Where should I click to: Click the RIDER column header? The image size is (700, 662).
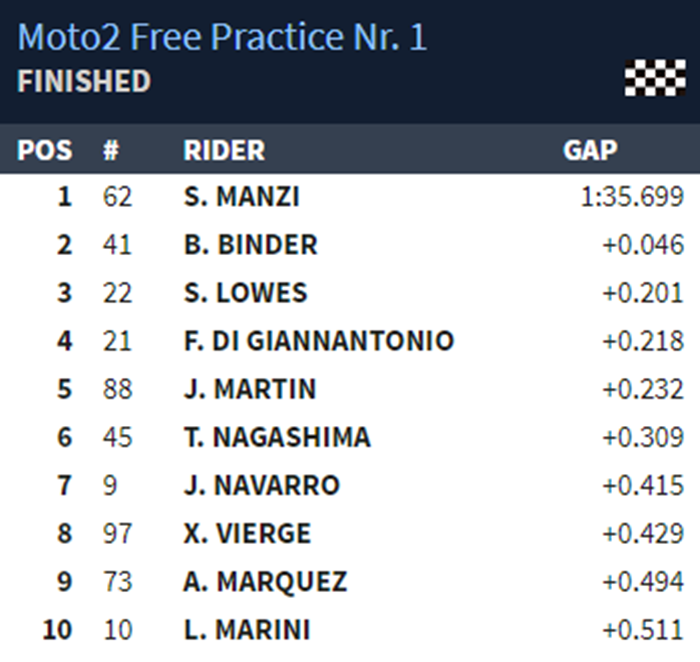coord(224,150)
